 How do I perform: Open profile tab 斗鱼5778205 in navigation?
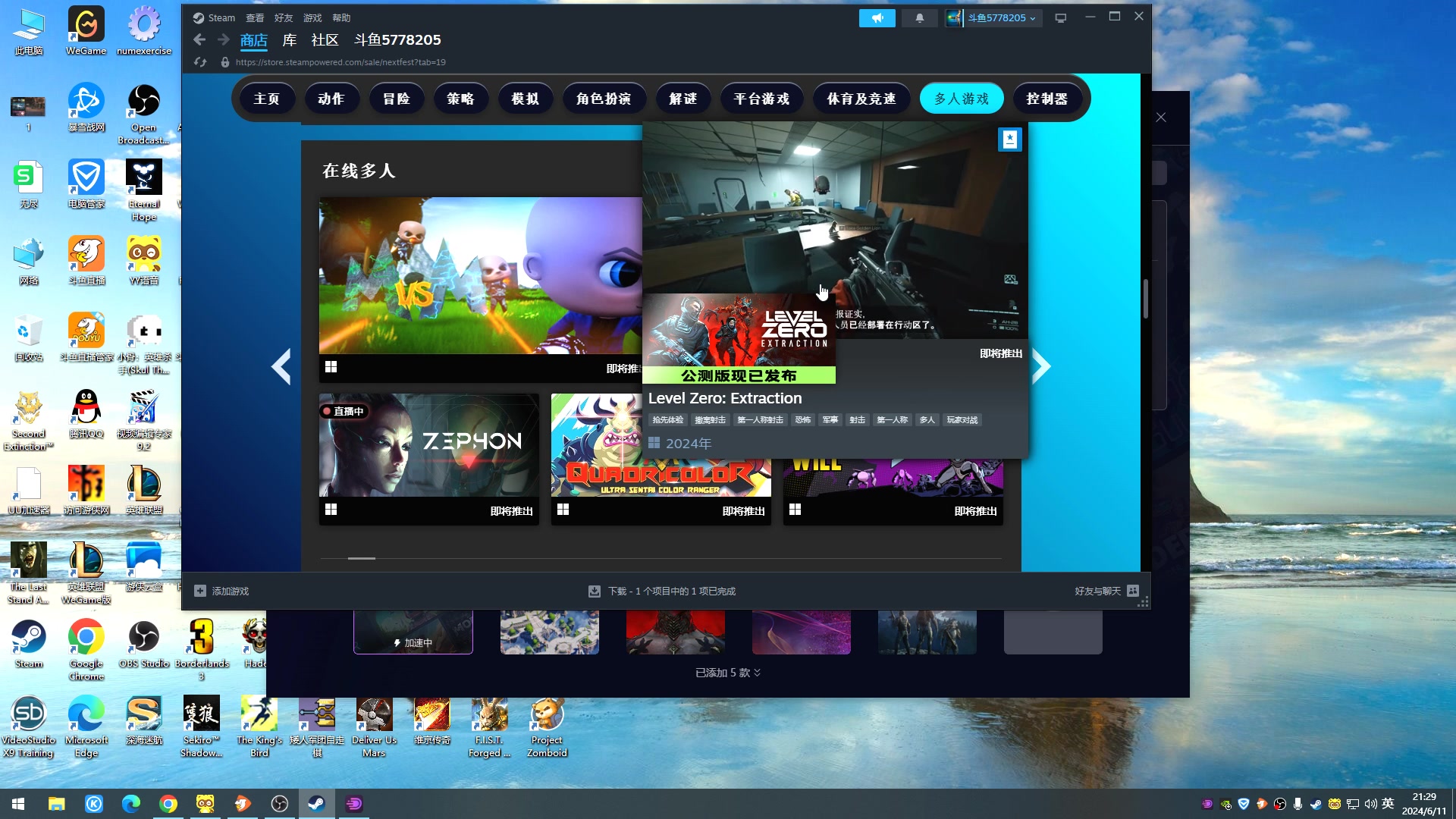[397, 40]
